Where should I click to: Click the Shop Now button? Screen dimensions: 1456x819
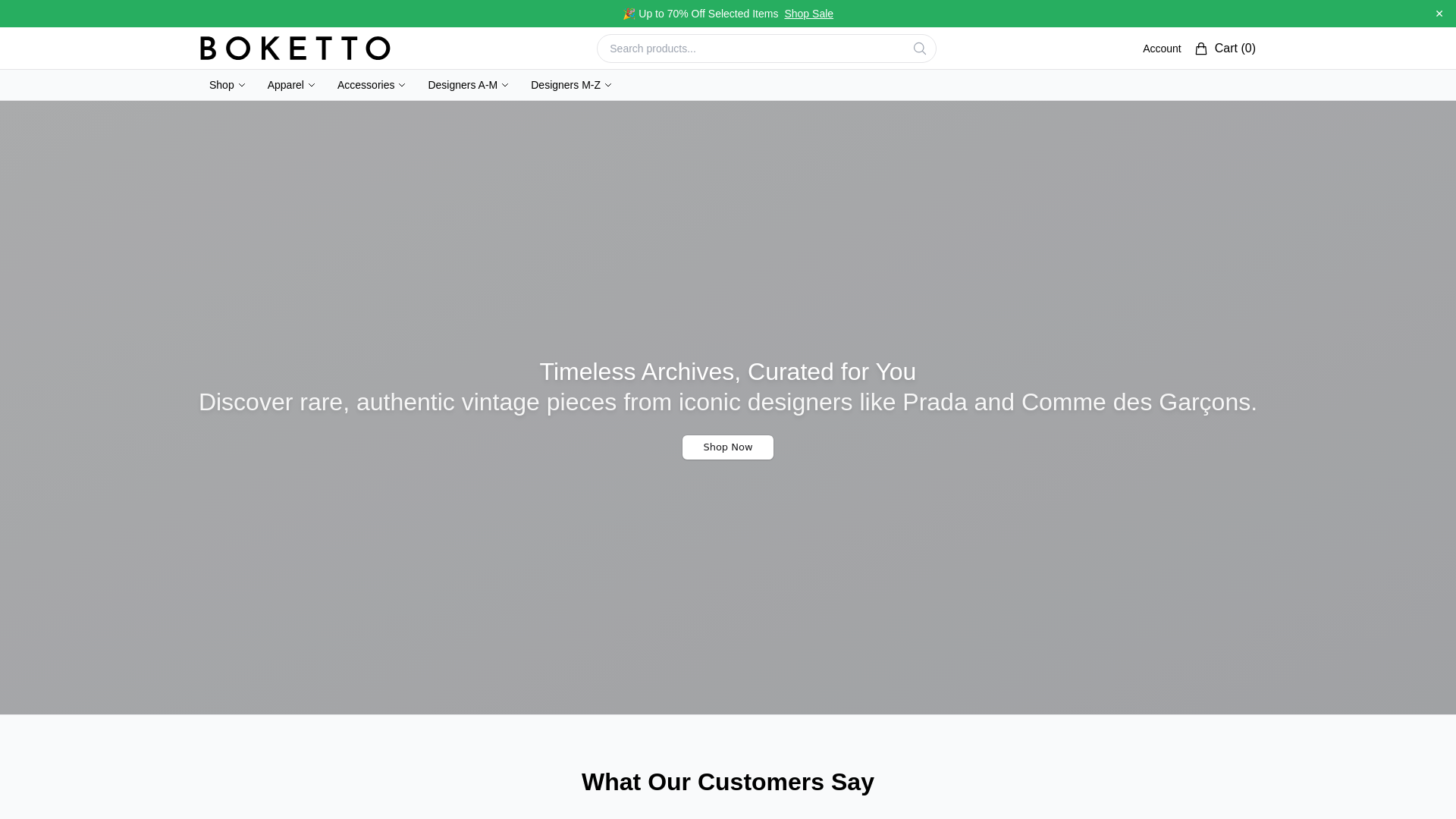pos(728,447)
